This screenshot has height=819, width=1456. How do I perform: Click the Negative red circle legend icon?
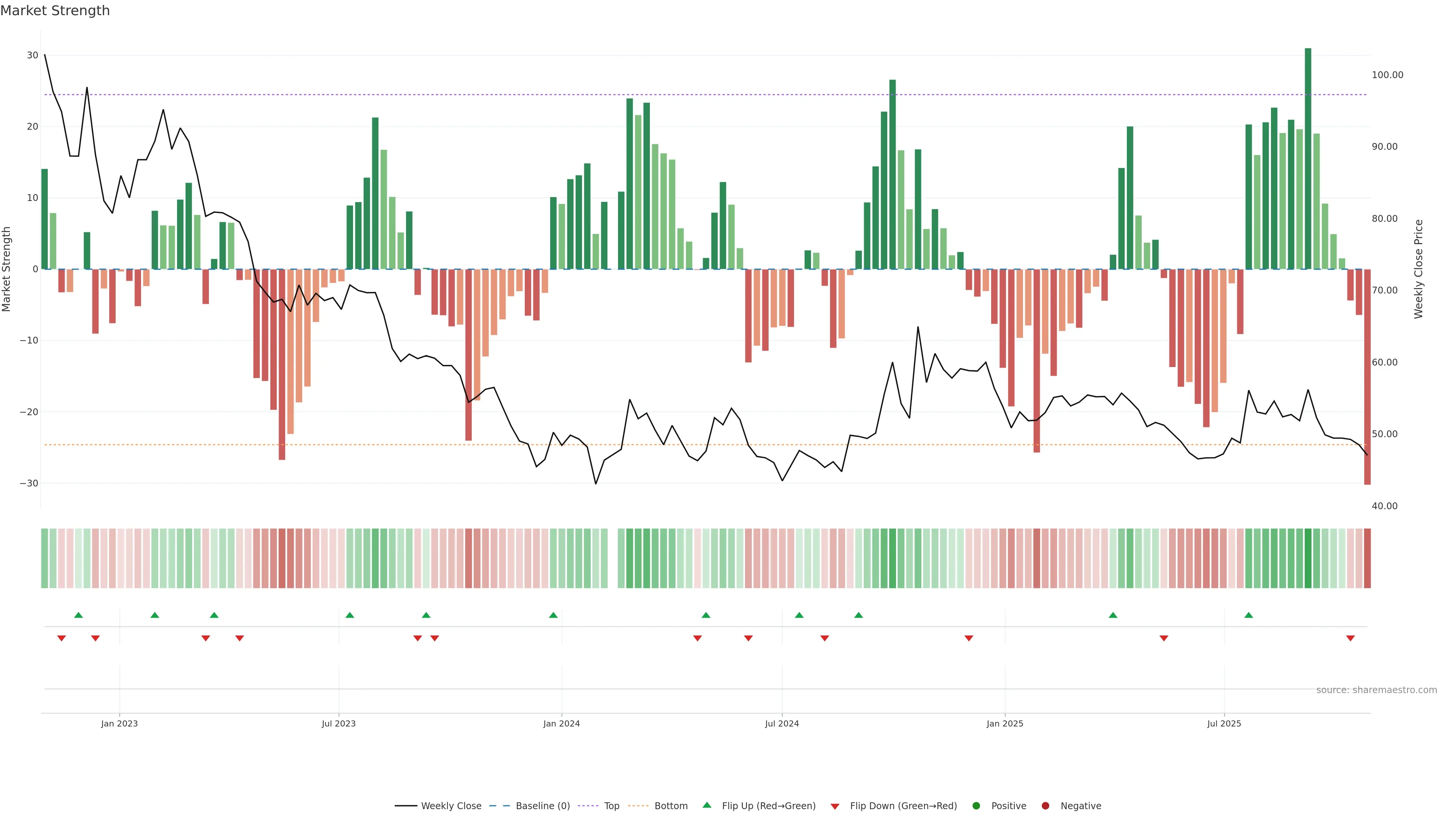(x=1045, y=806)
